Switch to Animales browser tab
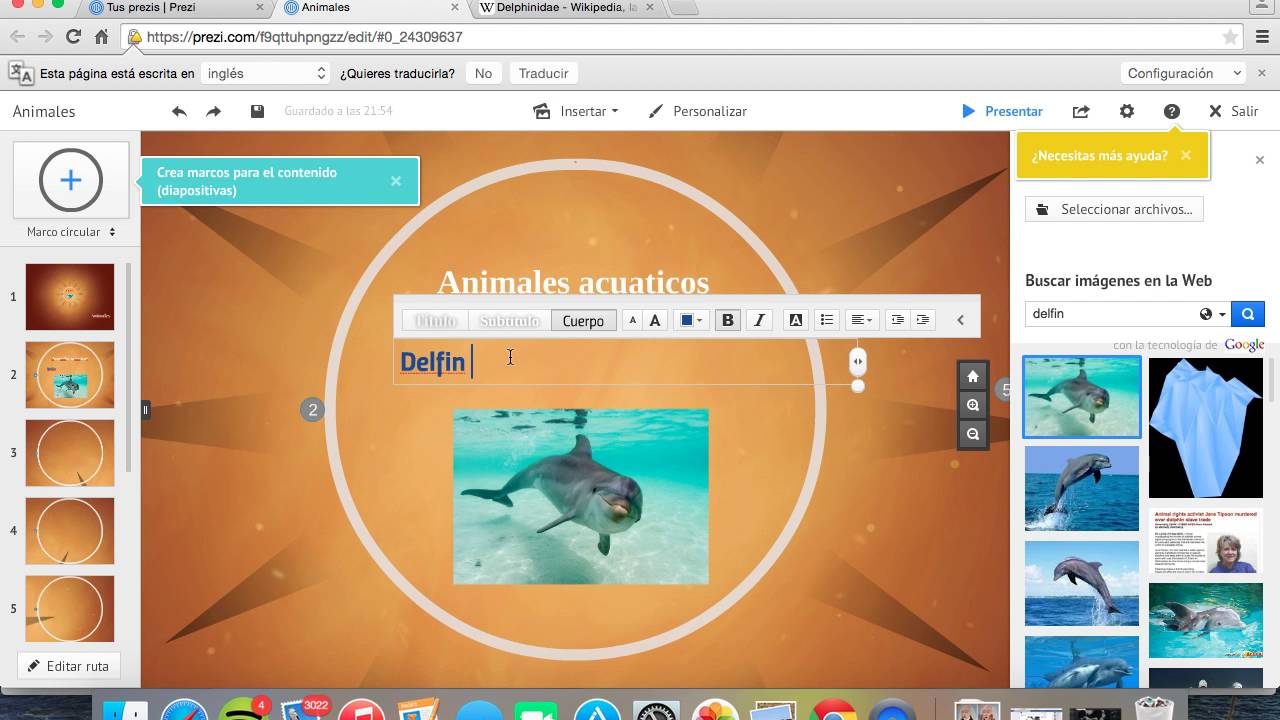 point(370,8)
